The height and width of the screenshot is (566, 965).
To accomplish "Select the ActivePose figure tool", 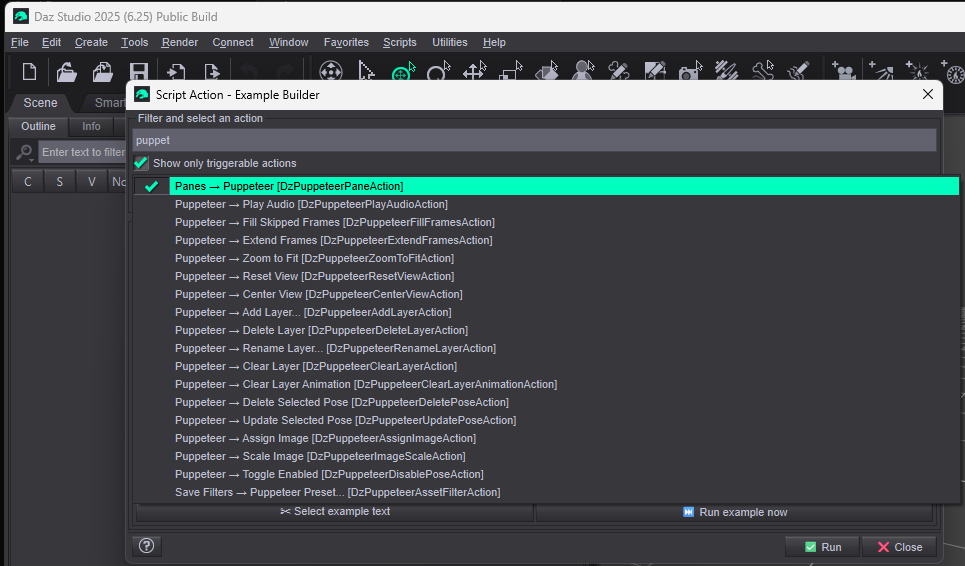I will tap(583, 71).
